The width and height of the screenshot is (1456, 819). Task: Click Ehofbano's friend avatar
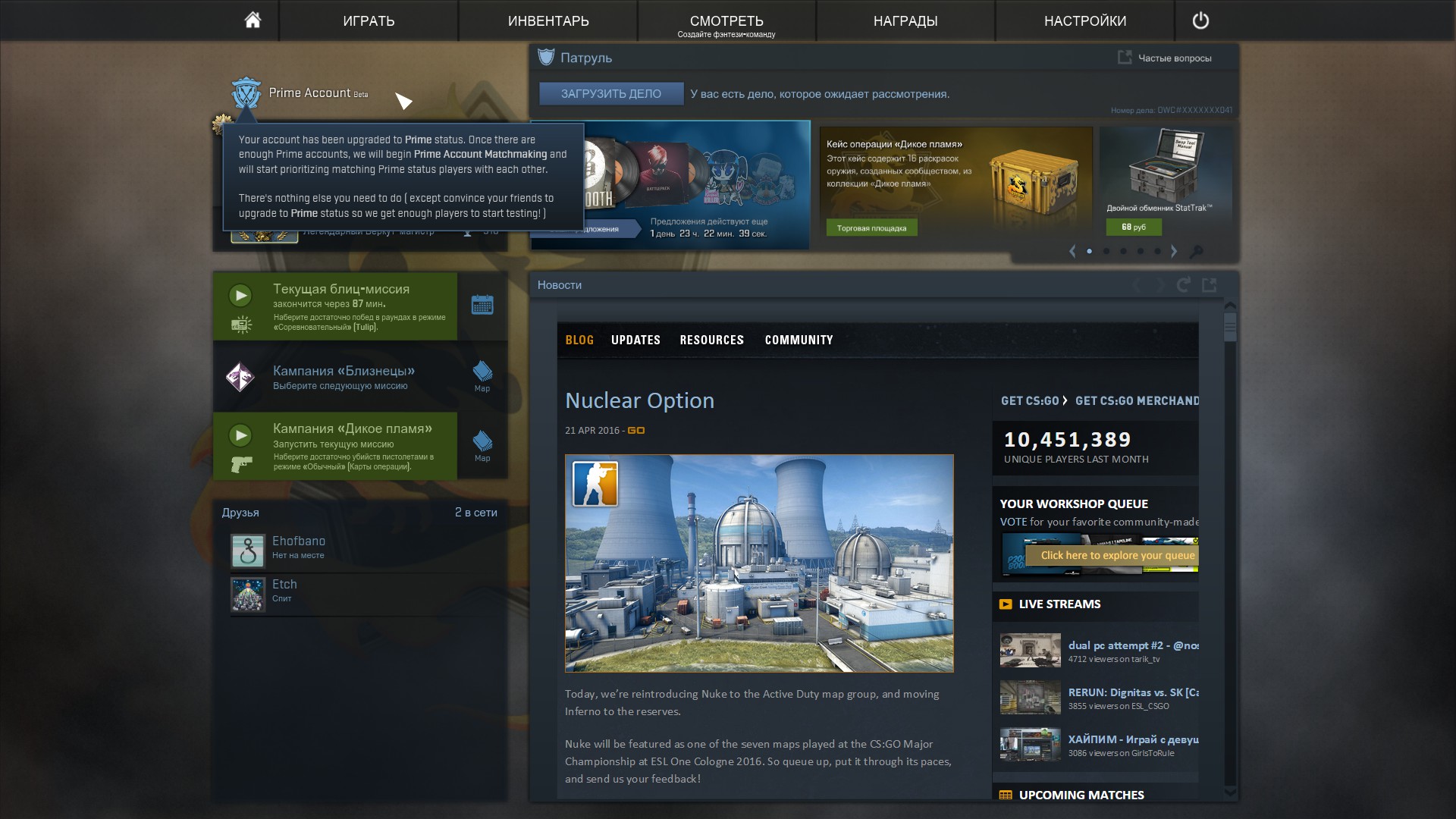coord(247,551)
